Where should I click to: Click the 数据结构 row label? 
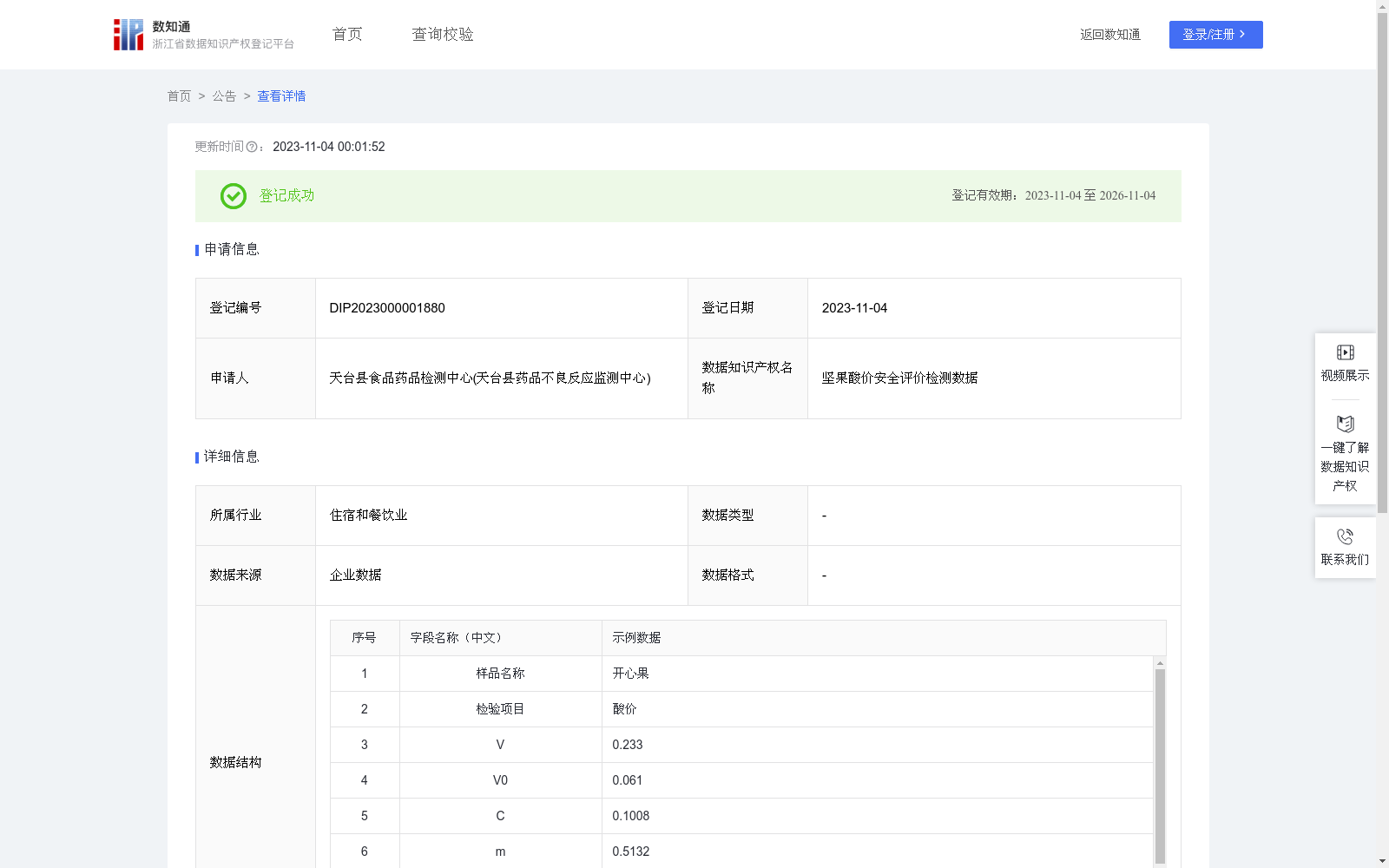click(x=235, y=763)
